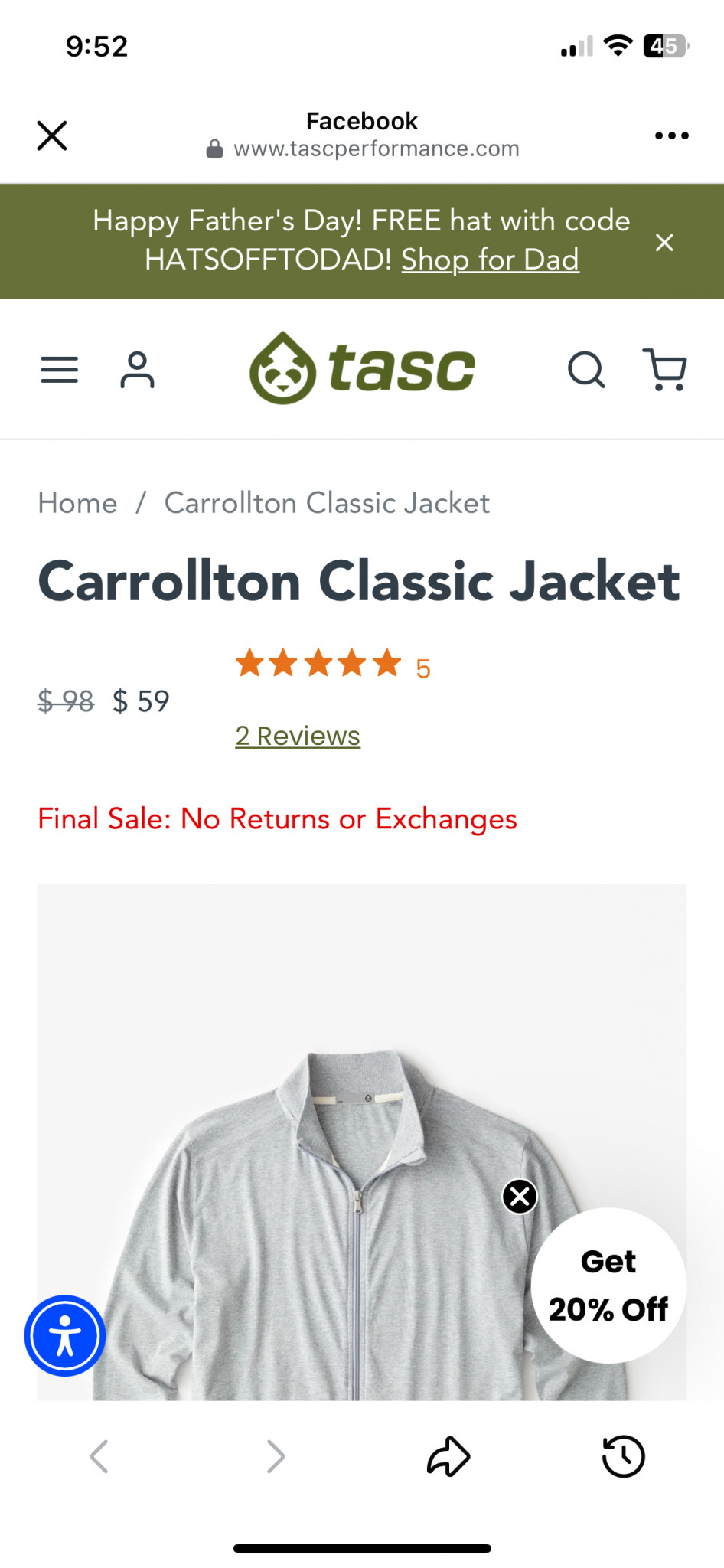Screen dimensions: 724x1568
Task: Go to Home breadcrumb
Action: [x=78, y=503]
